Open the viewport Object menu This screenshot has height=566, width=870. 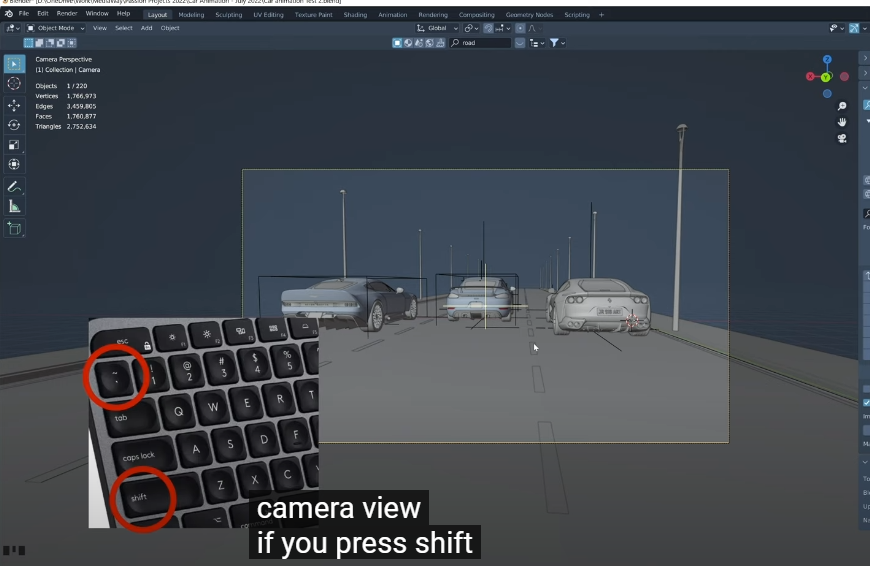(170, 28)
